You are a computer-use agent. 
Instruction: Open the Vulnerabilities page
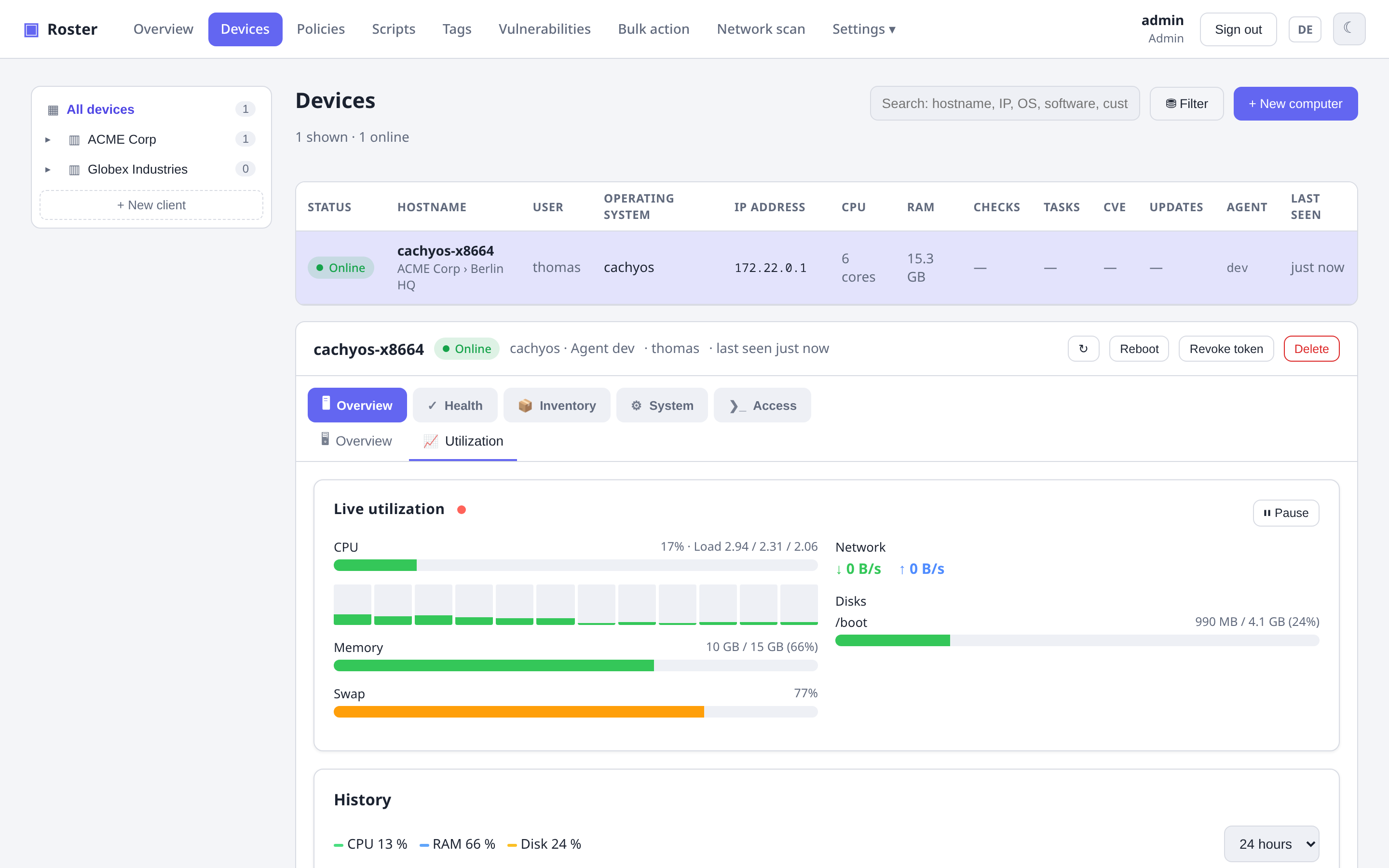(x=544, y=29)
